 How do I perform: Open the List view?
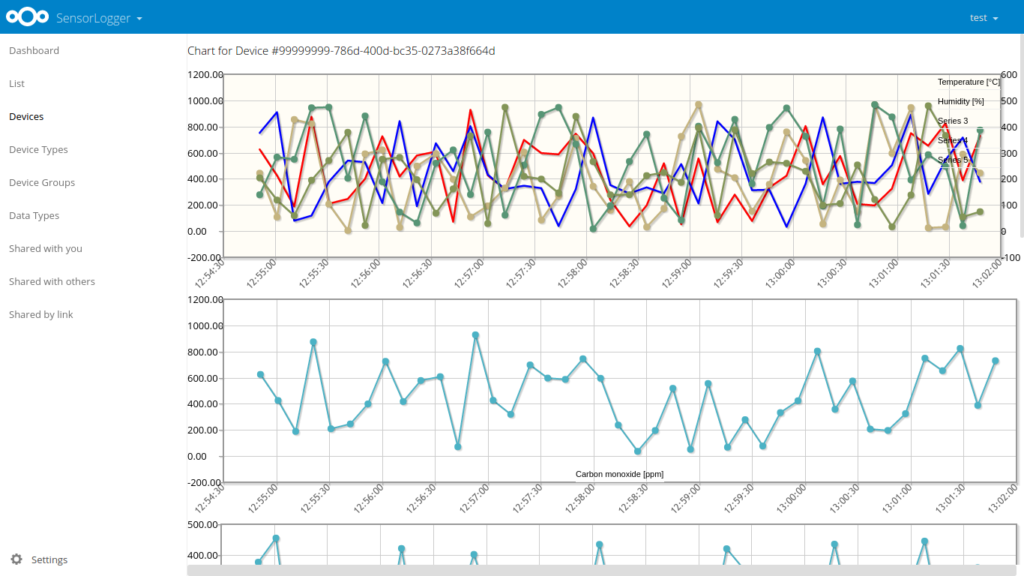(15, 83)
